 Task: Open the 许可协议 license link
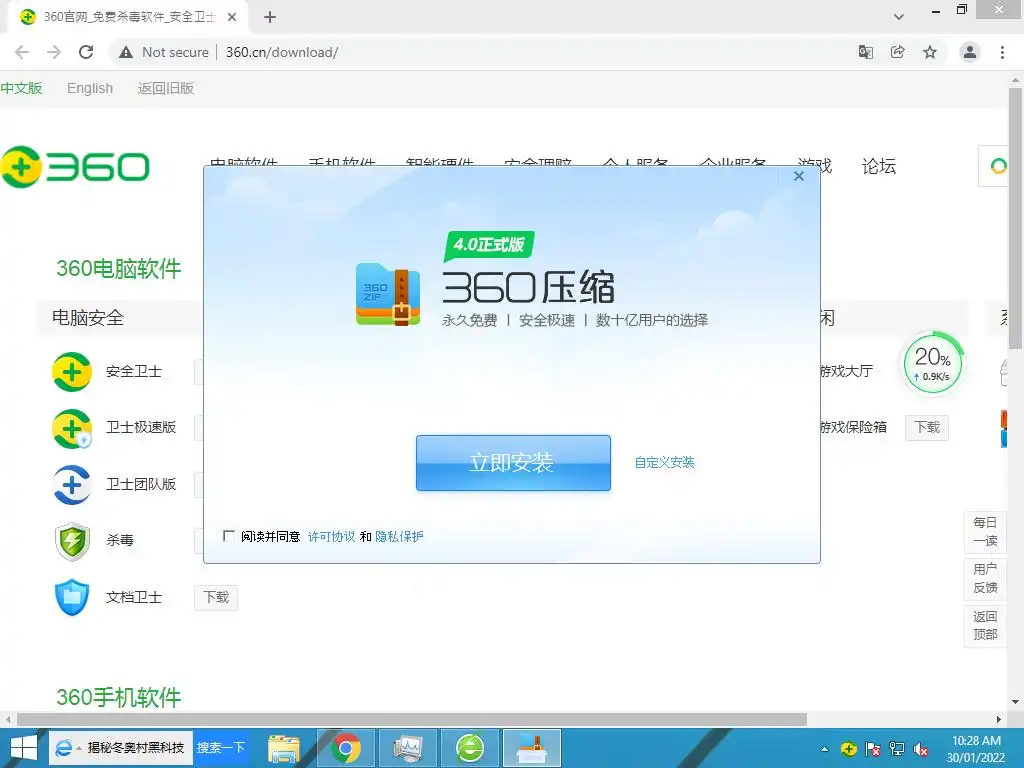tap(331, 537)
